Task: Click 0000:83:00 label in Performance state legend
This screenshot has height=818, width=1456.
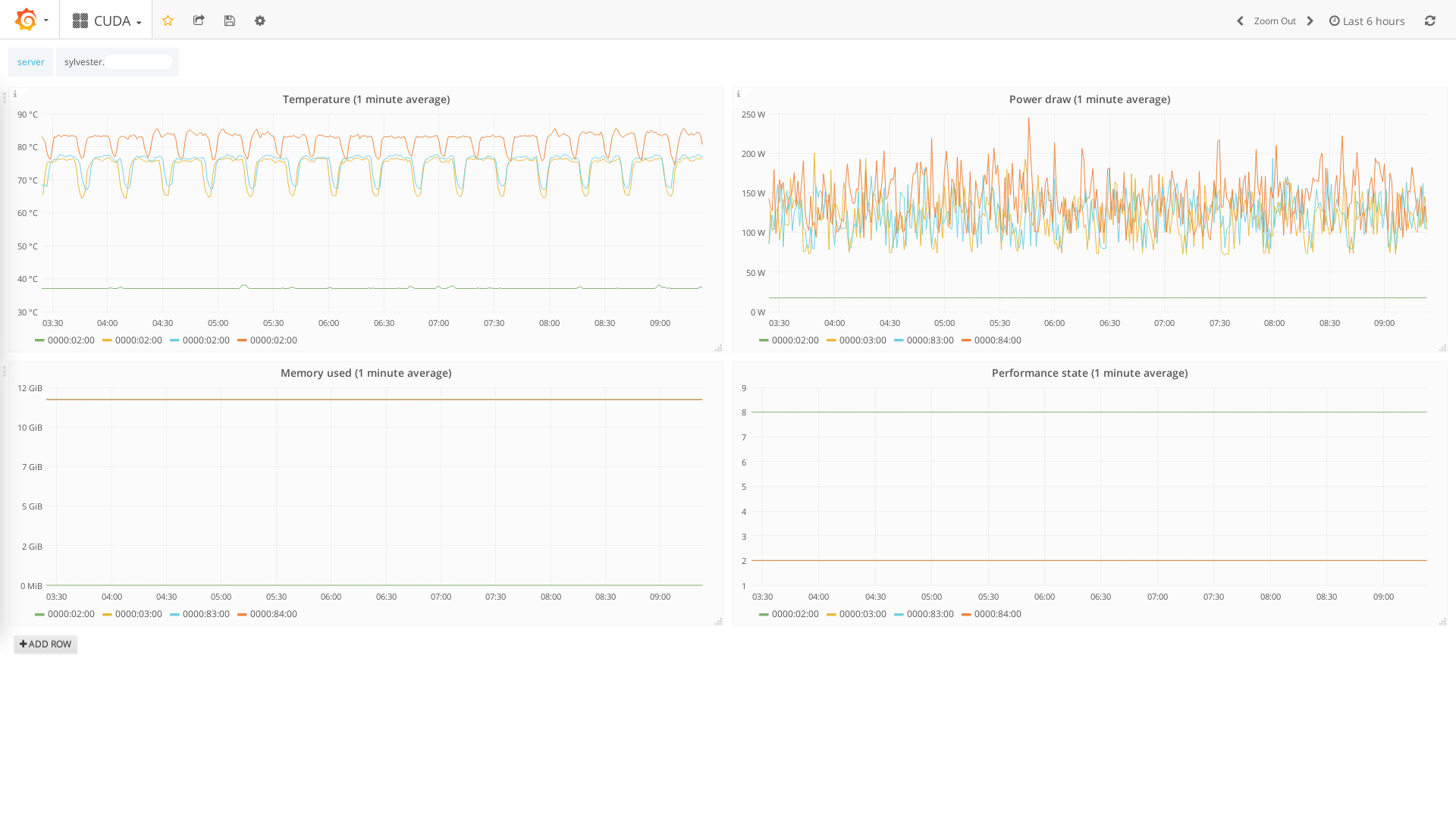Action: tap(930, 614)
